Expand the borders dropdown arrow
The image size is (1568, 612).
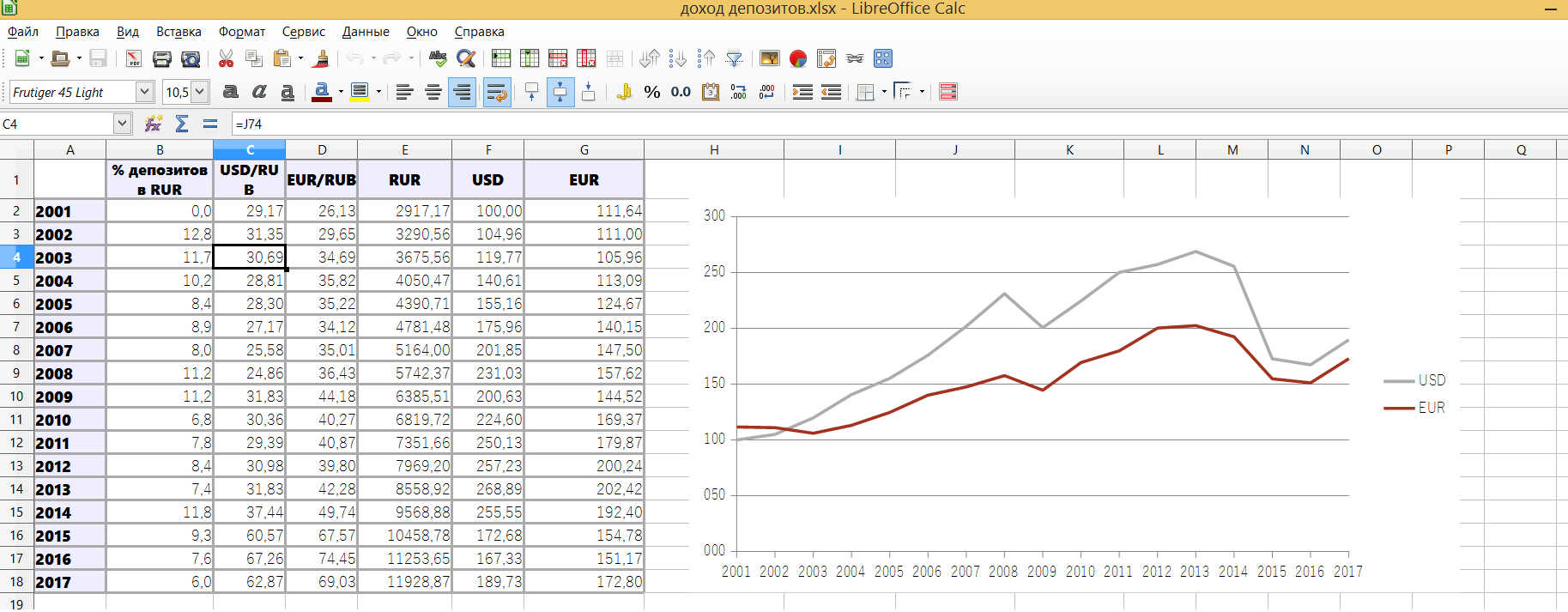coord(884,92)
